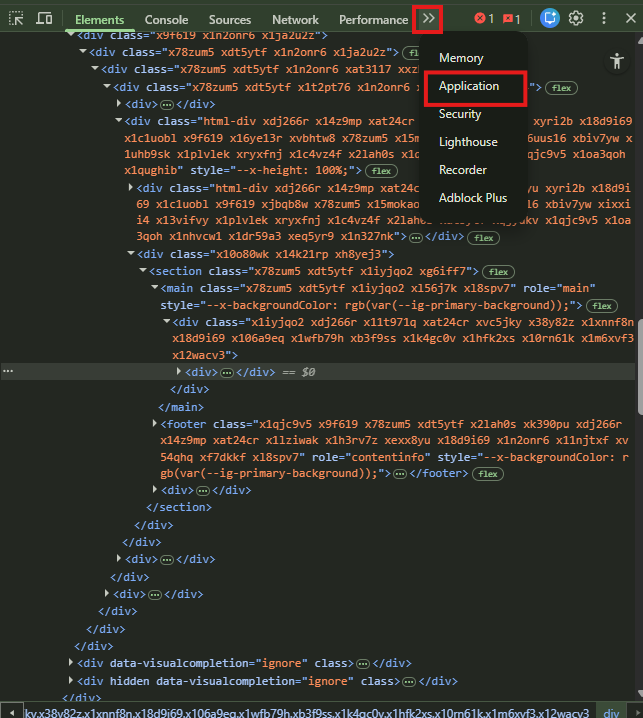The width and height of the screenshot is (643, 718).
Task: Switch to the Console tab
Action: coord(166,20)
